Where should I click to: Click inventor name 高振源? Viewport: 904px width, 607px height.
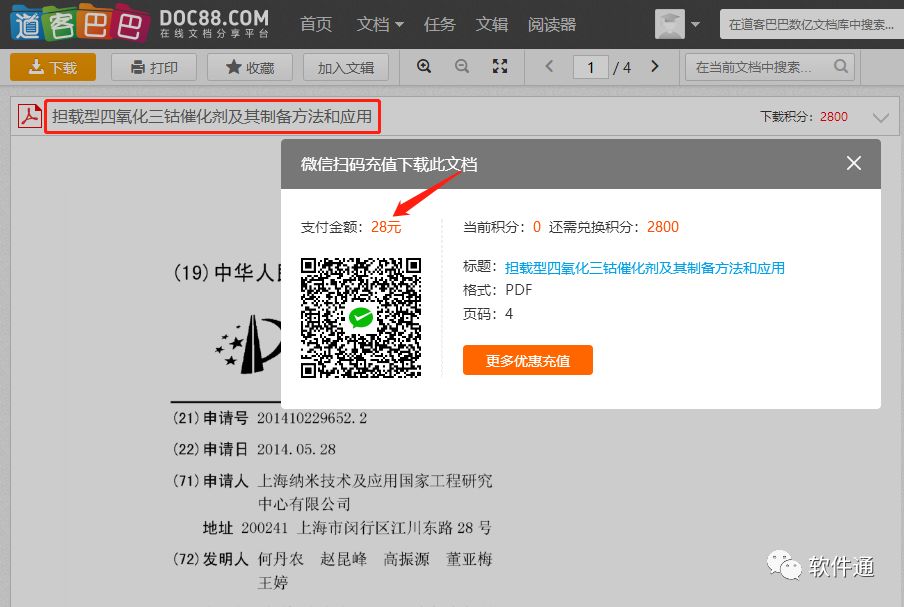click(x=406, y=559)
